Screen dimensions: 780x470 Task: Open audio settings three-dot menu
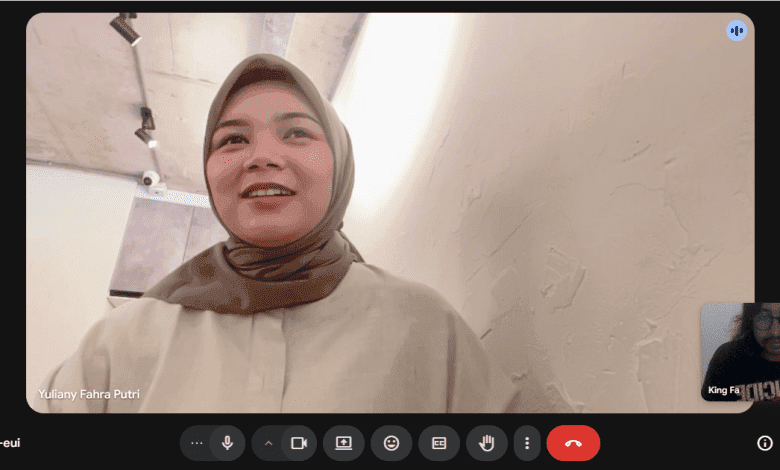point(196,443)
